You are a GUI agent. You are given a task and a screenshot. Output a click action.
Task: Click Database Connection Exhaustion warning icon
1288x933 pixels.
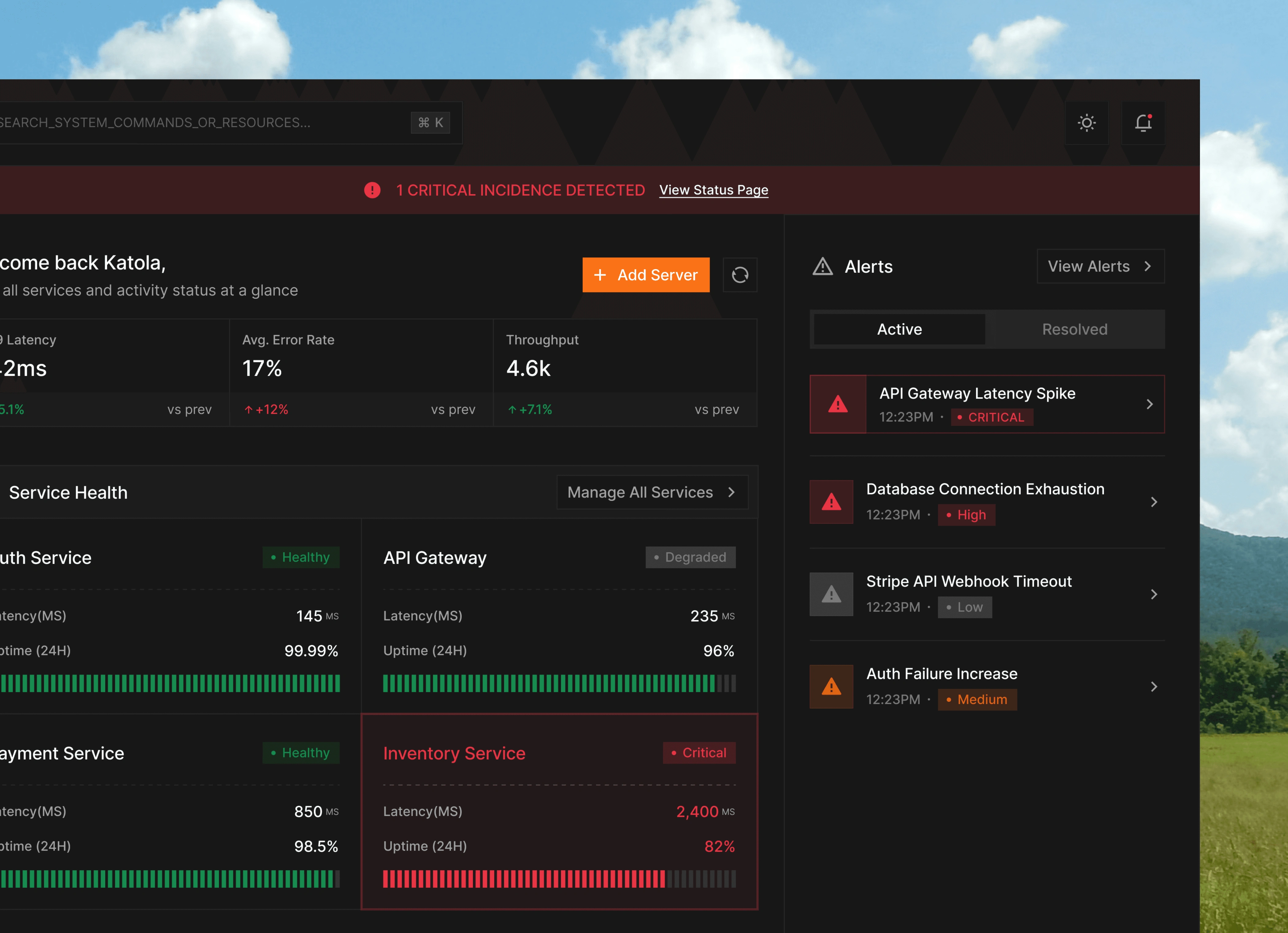pos(831,502)
